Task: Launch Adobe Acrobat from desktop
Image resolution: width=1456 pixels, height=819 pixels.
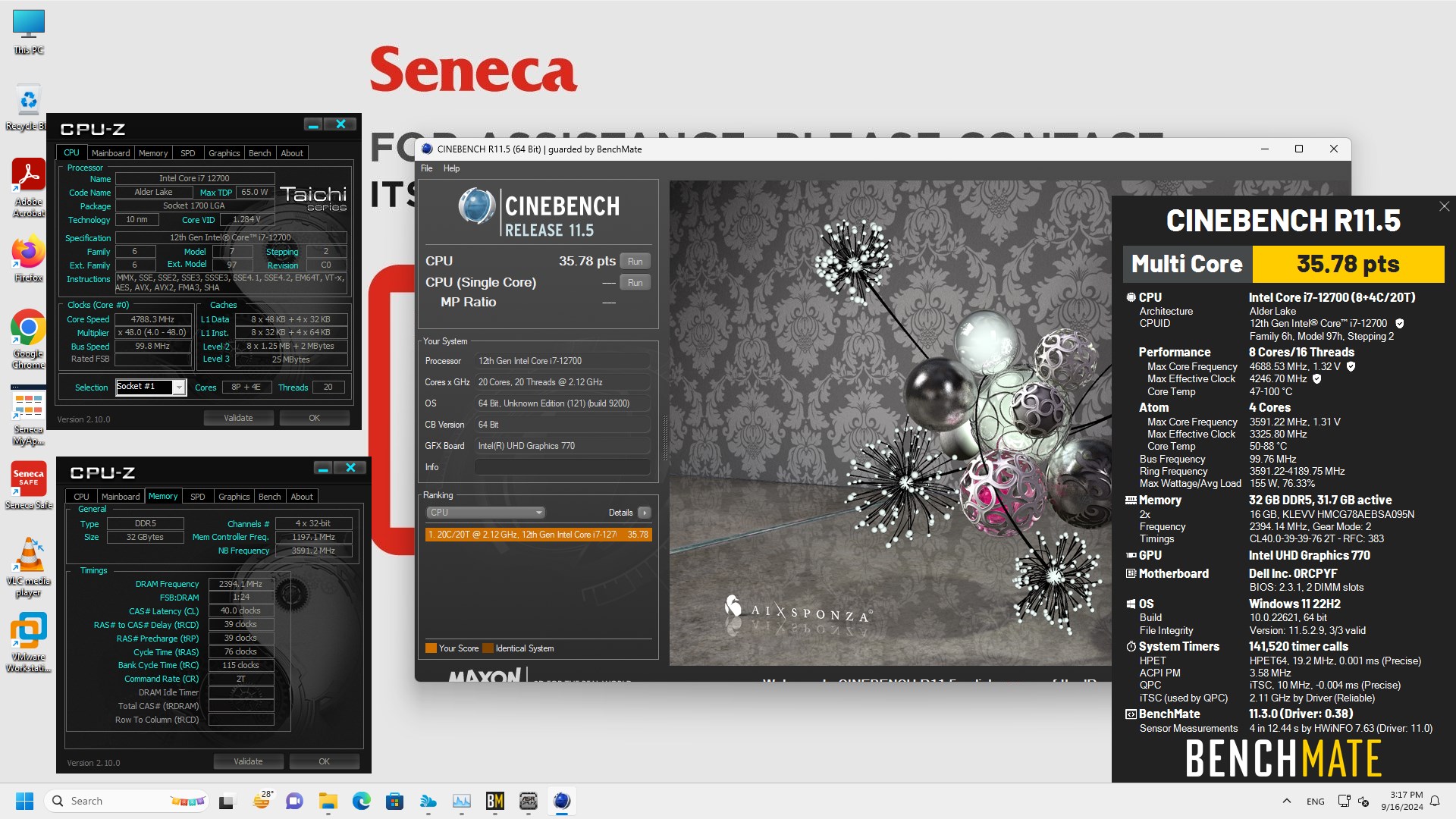Action: click(28, 188)
